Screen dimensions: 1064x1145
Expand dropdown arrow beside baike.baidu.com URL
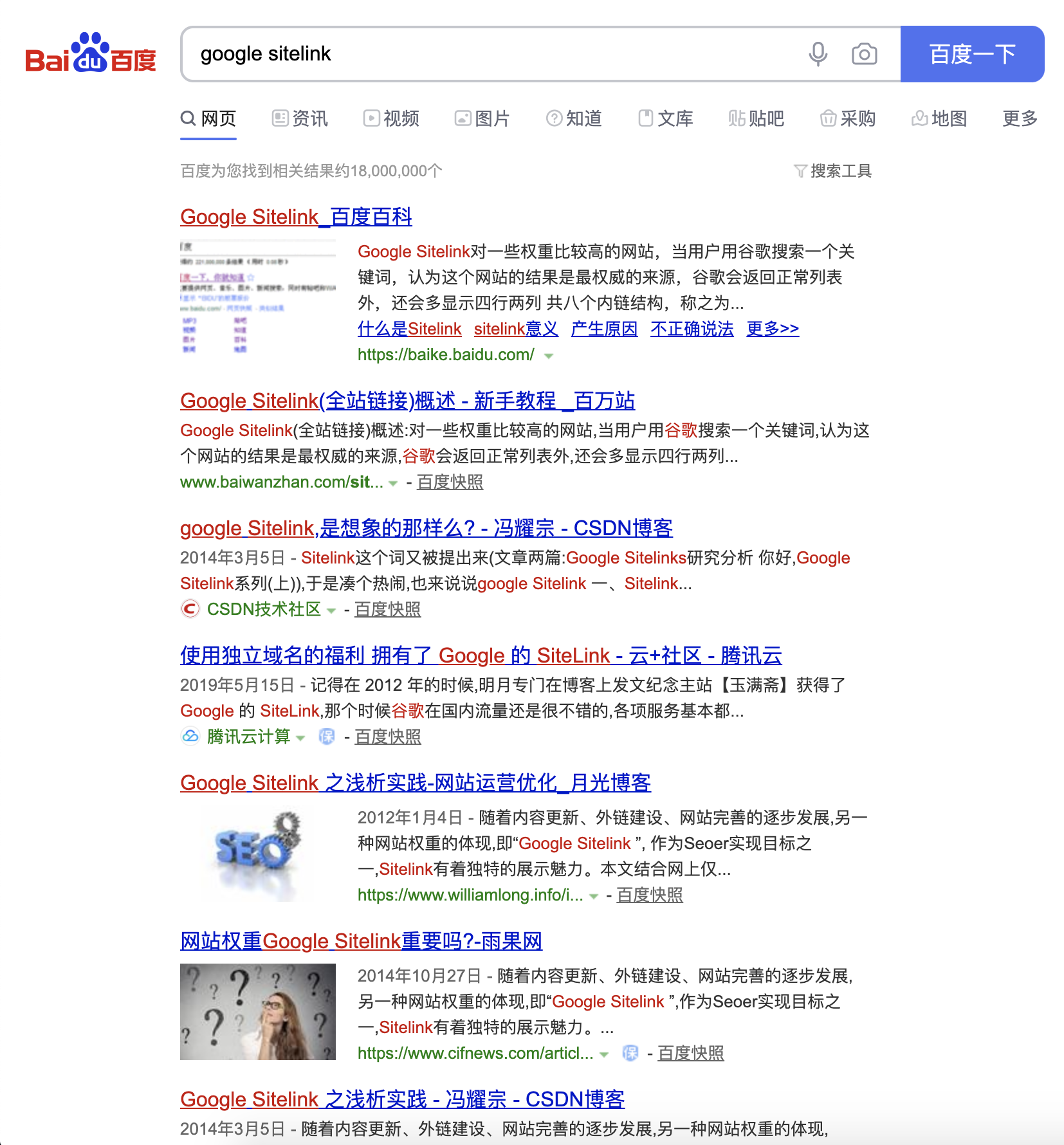tap(549, 356)
